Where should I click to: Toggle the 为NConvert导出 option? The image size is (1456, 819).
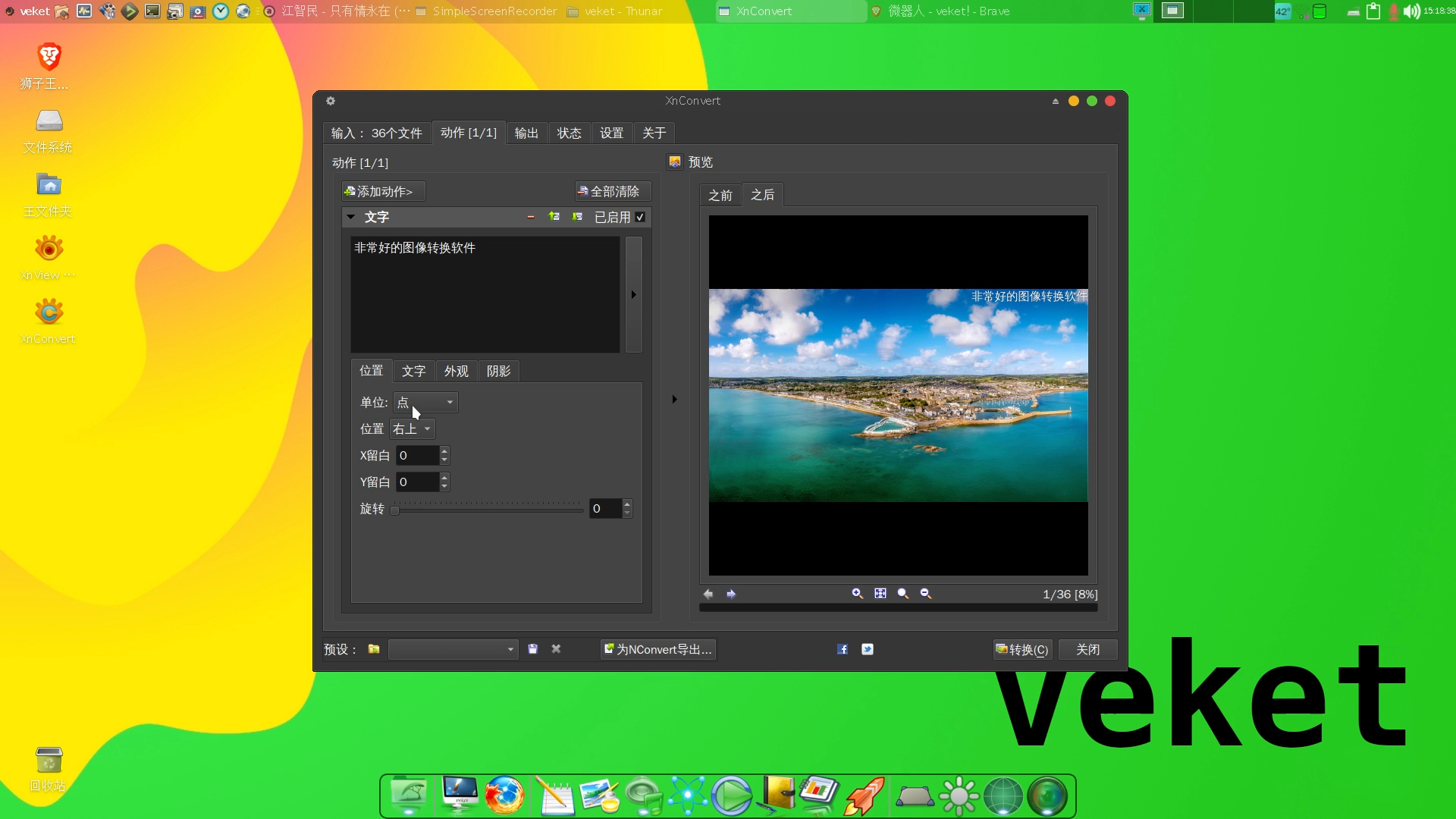pyautogui.click(x=657, y=649)
